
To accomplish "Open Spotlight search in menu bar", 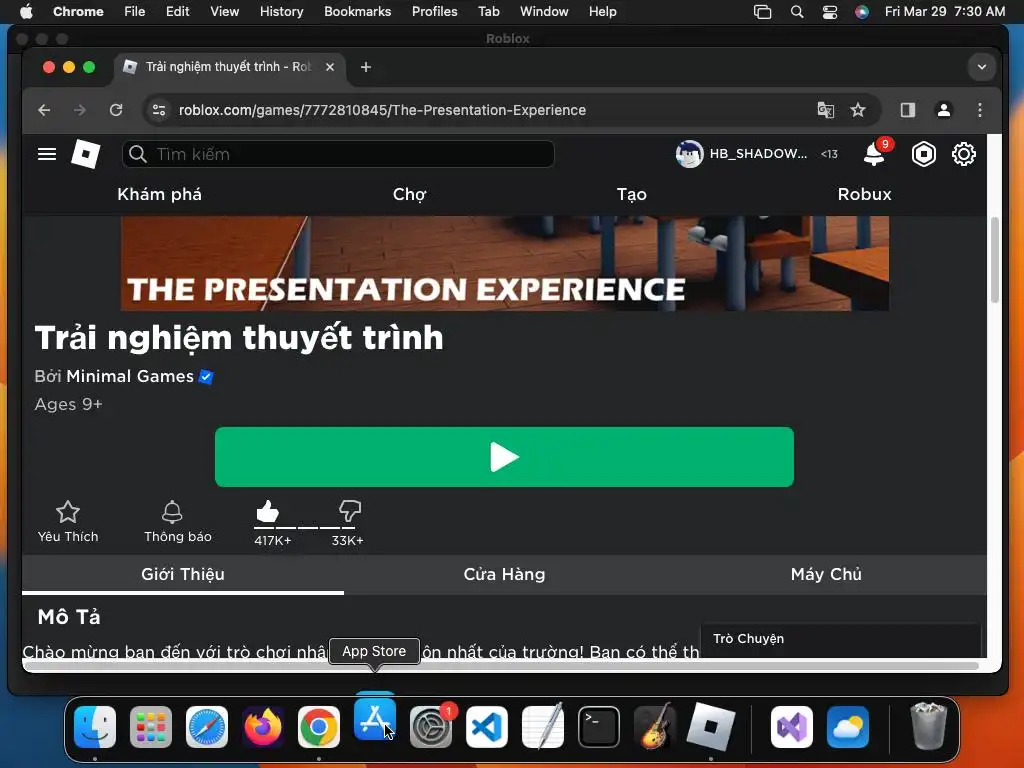I will click(797, 12).
